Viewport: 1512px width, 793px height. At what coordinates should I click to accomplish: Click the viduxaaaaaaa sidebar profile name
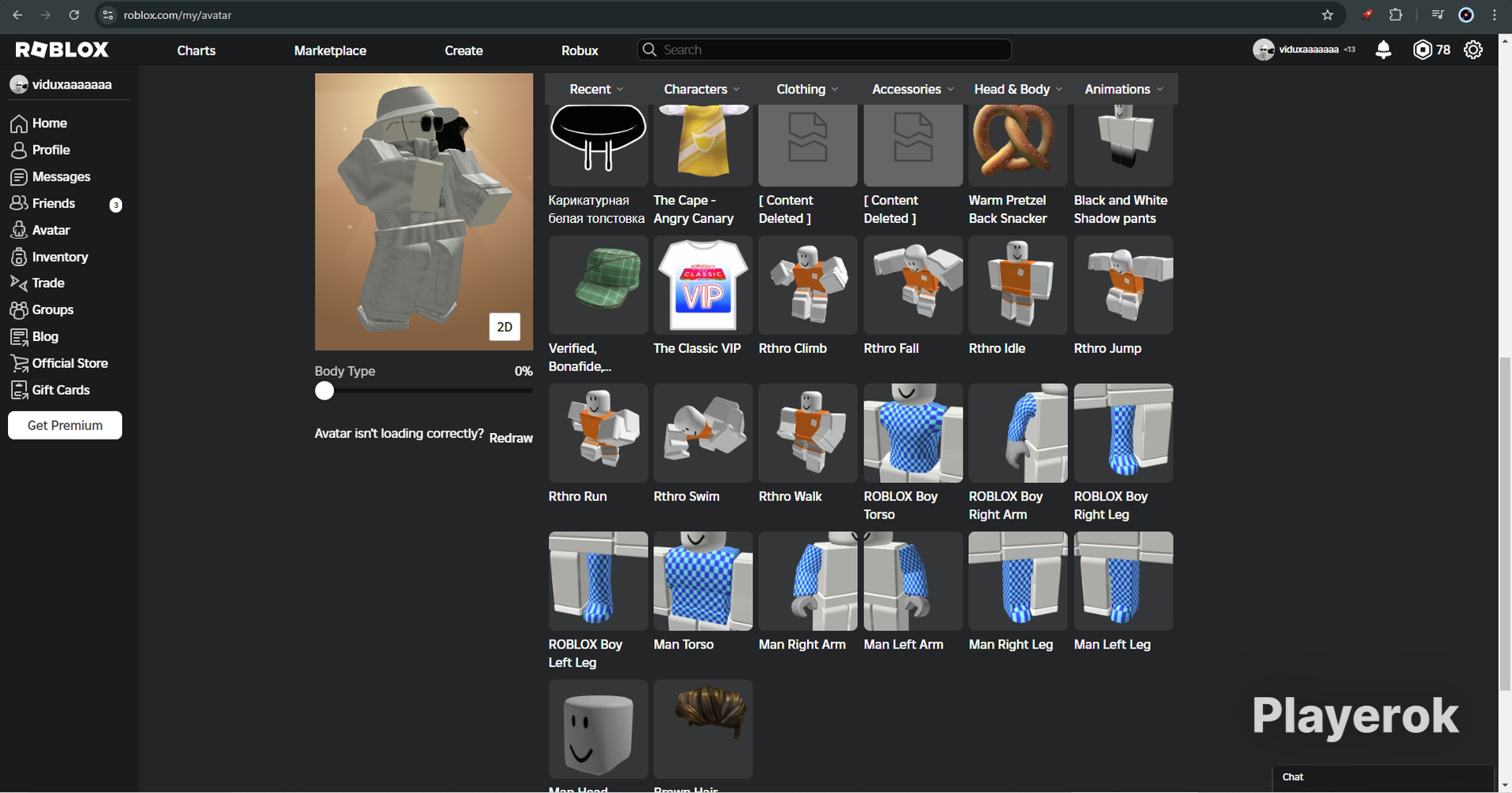click(x=72, y=85)
